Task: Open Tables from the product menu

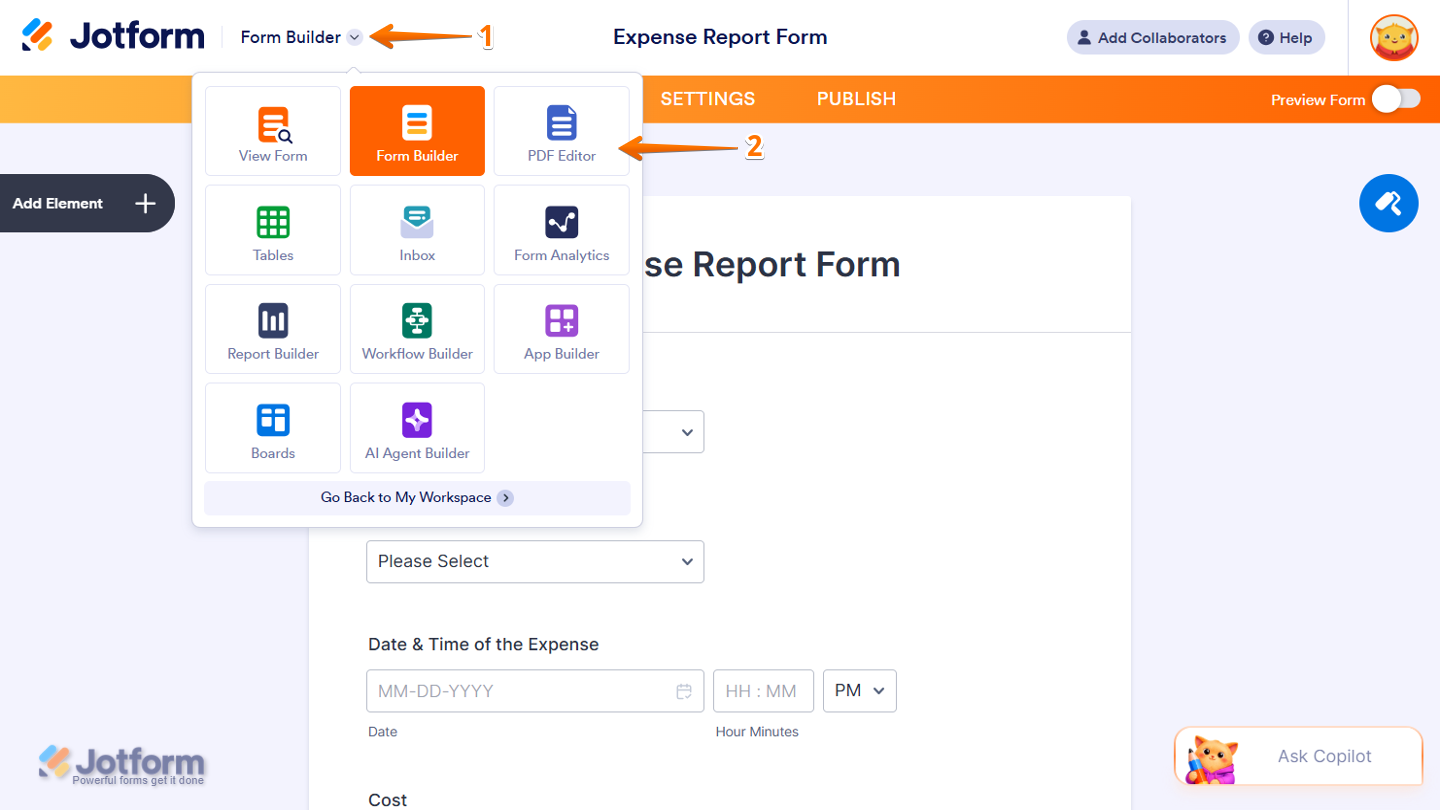Action: point(273,230)
